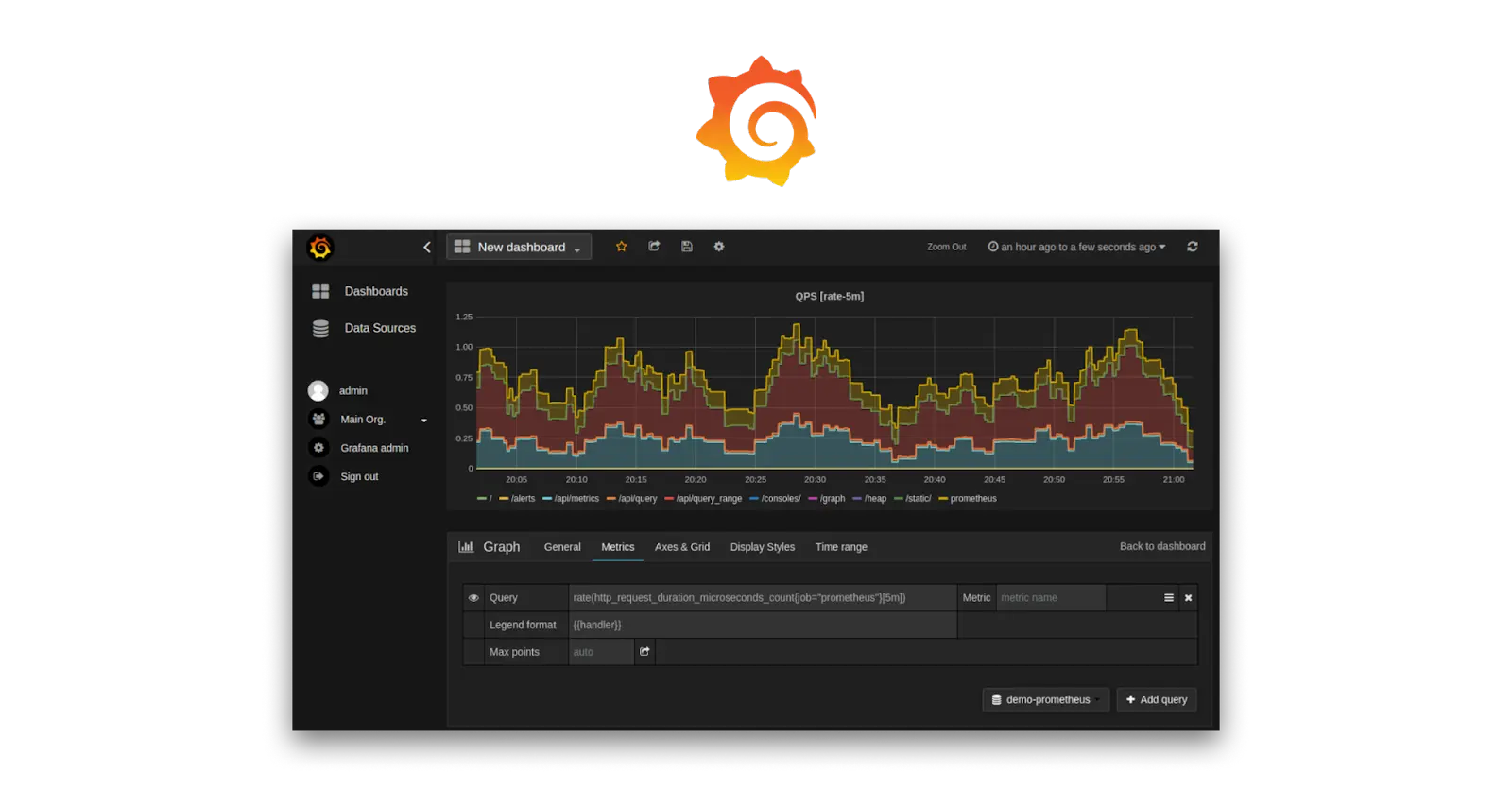Click the Dashboards grid icon in the sidebar
1512x790 pixels.
point(320,292)
